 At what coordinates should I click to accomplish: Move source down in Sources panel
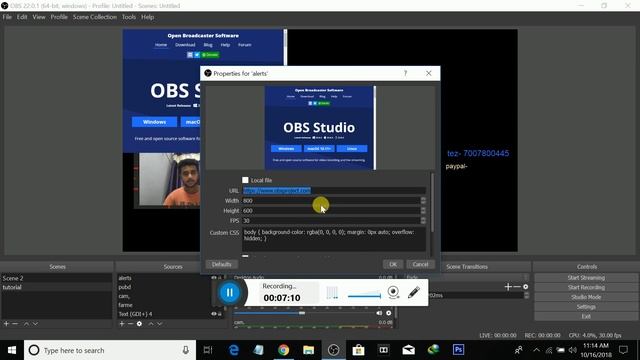pyautogui.click(x=160, y=324)
